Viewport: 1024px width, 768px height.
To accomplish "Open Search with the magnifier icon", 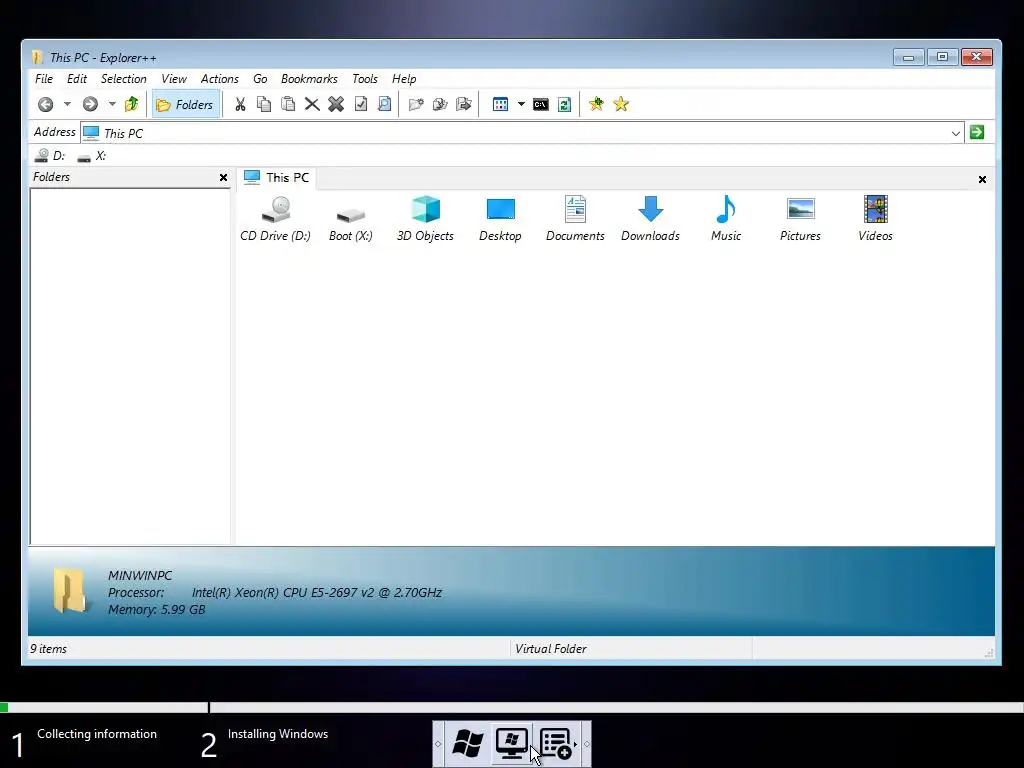I will 385,104.
